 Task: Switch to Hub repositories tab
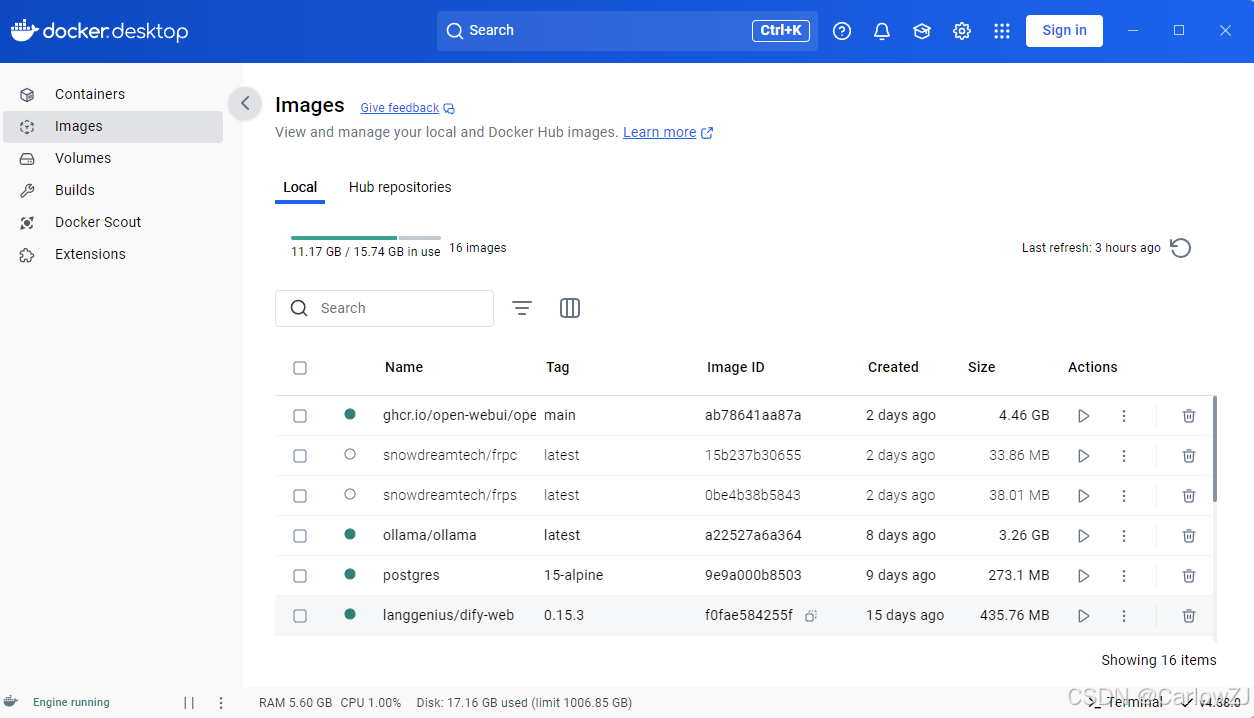tap(400, 187)
